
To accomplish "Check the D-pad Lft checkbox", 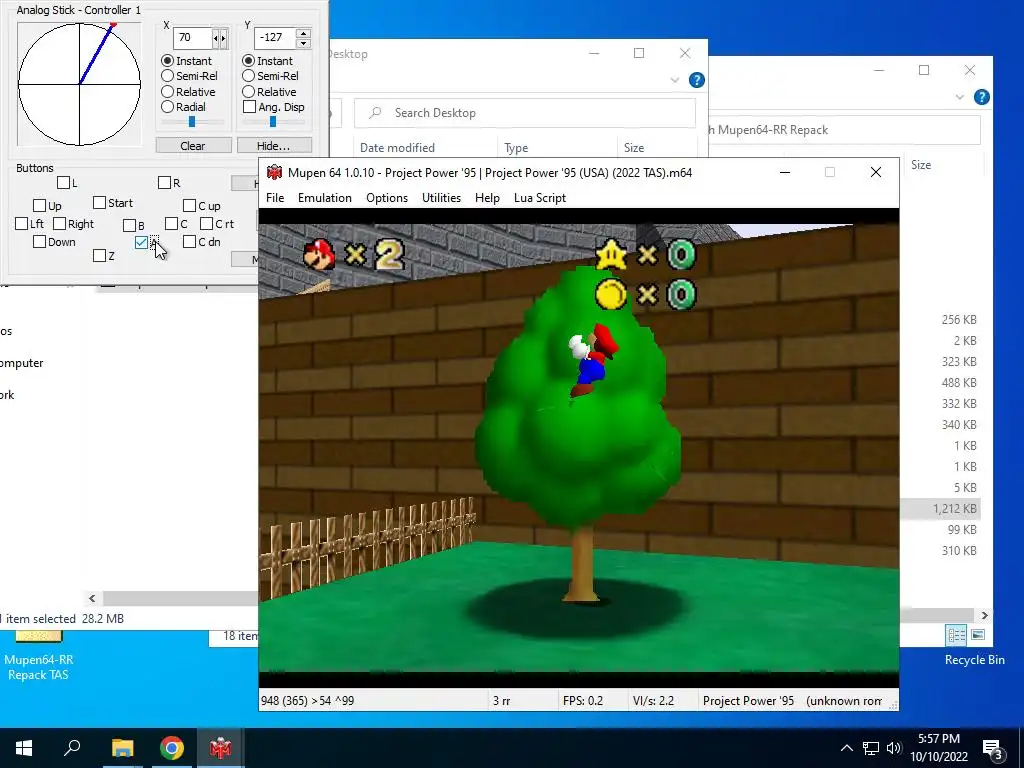I will coord(21,223).
